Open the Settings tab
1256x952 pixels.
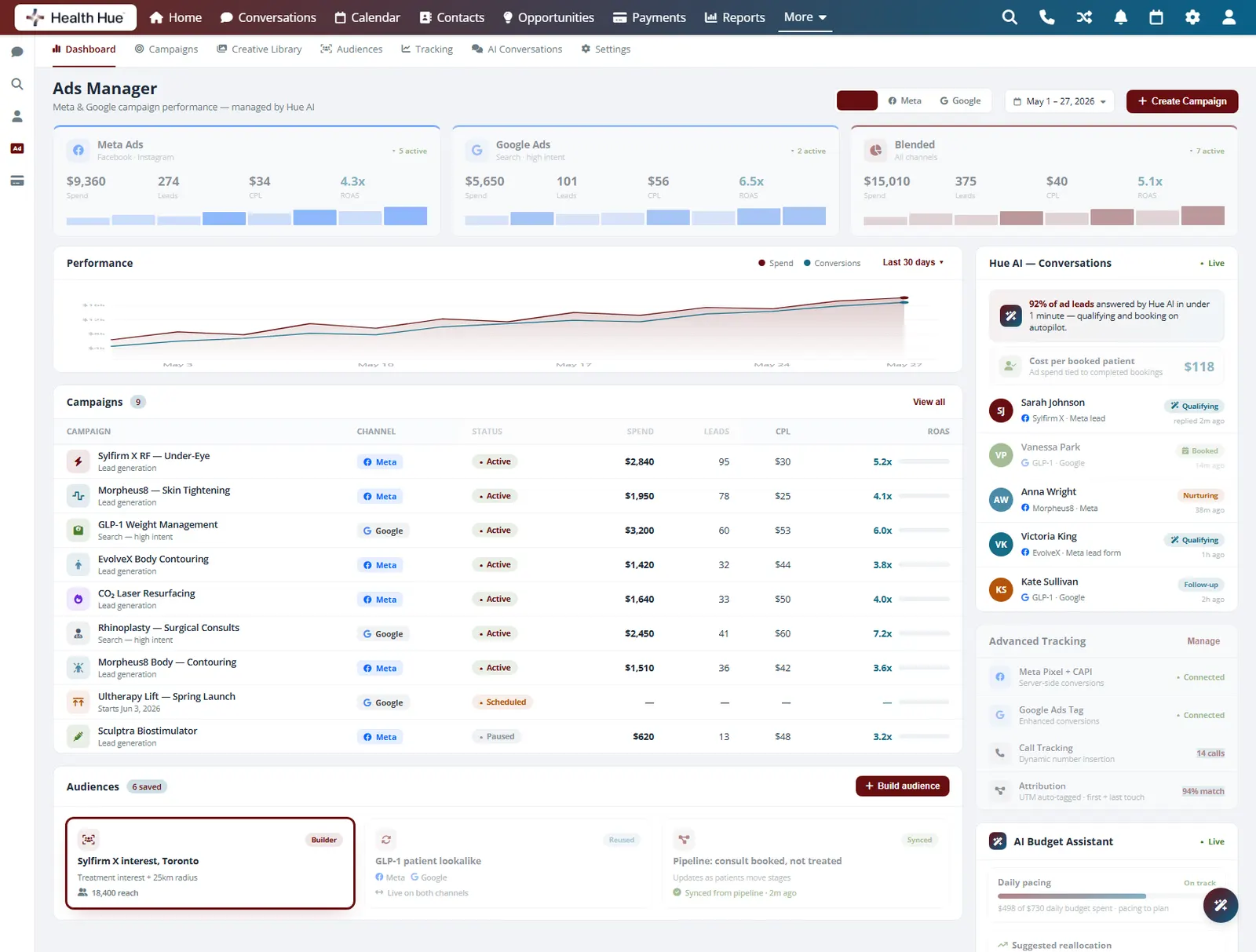[x=606, y=49]
